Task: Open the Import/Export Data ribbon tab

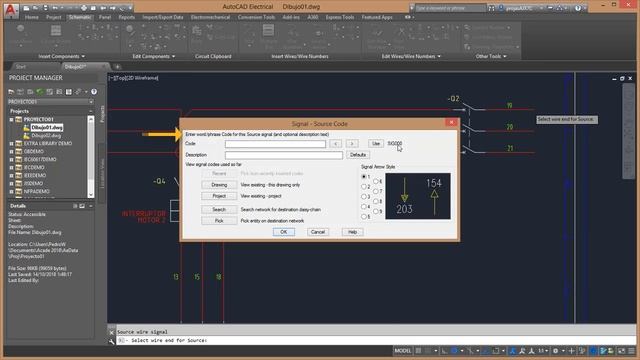Action: pyautogui.click(x=163, y=17)
